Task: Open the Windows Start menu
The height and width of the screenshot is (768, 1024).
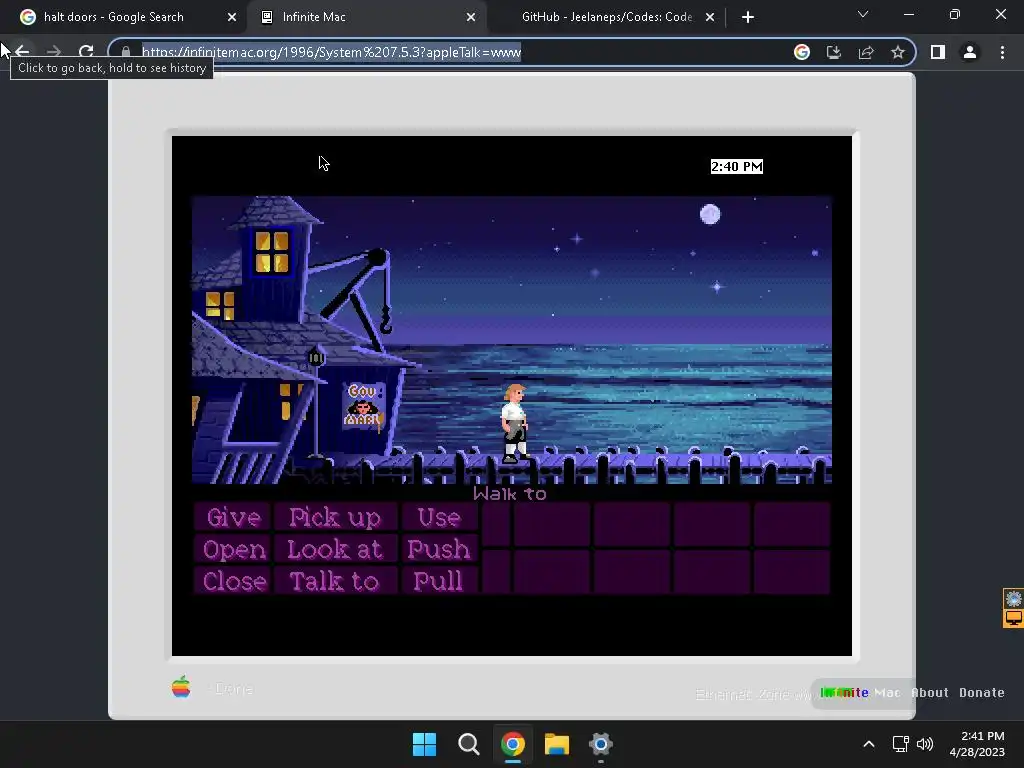Action: (424, 744)
